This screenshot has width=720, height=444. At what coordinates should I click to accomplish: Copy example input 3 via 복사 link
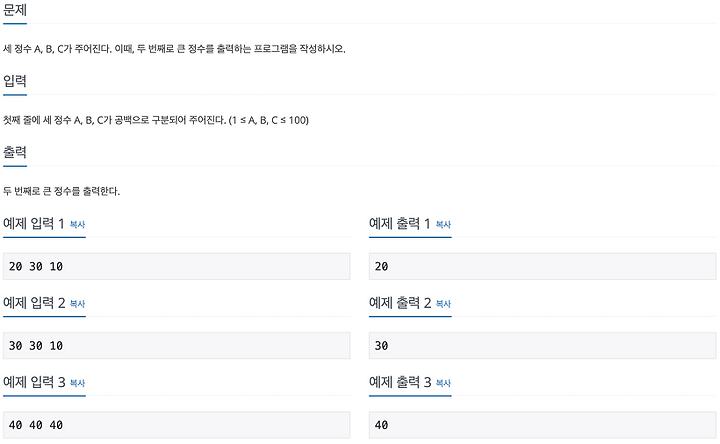(77, 383)
